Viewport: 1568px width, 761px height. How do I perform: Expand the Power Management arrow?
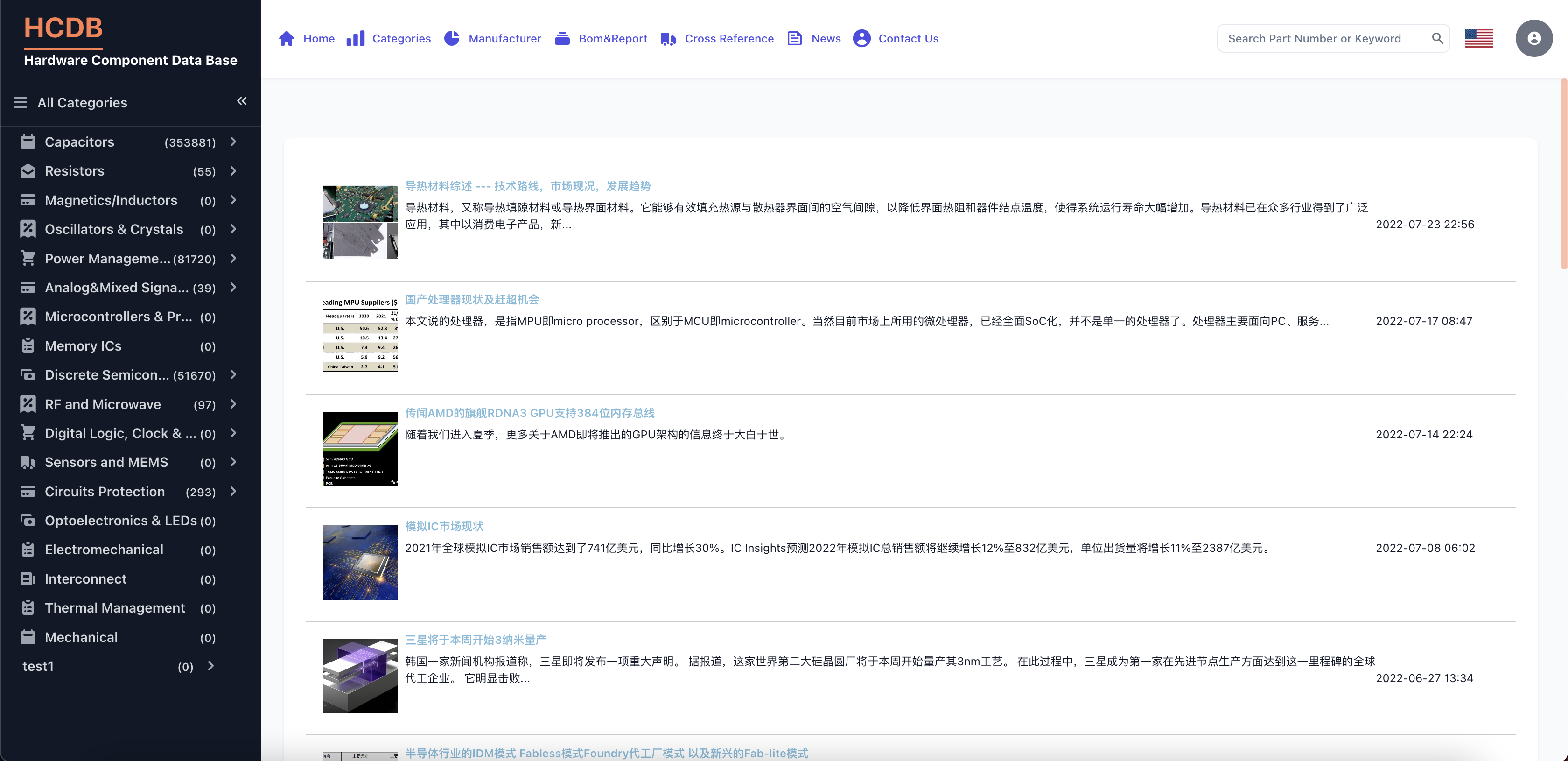click(x=233, y=258)
